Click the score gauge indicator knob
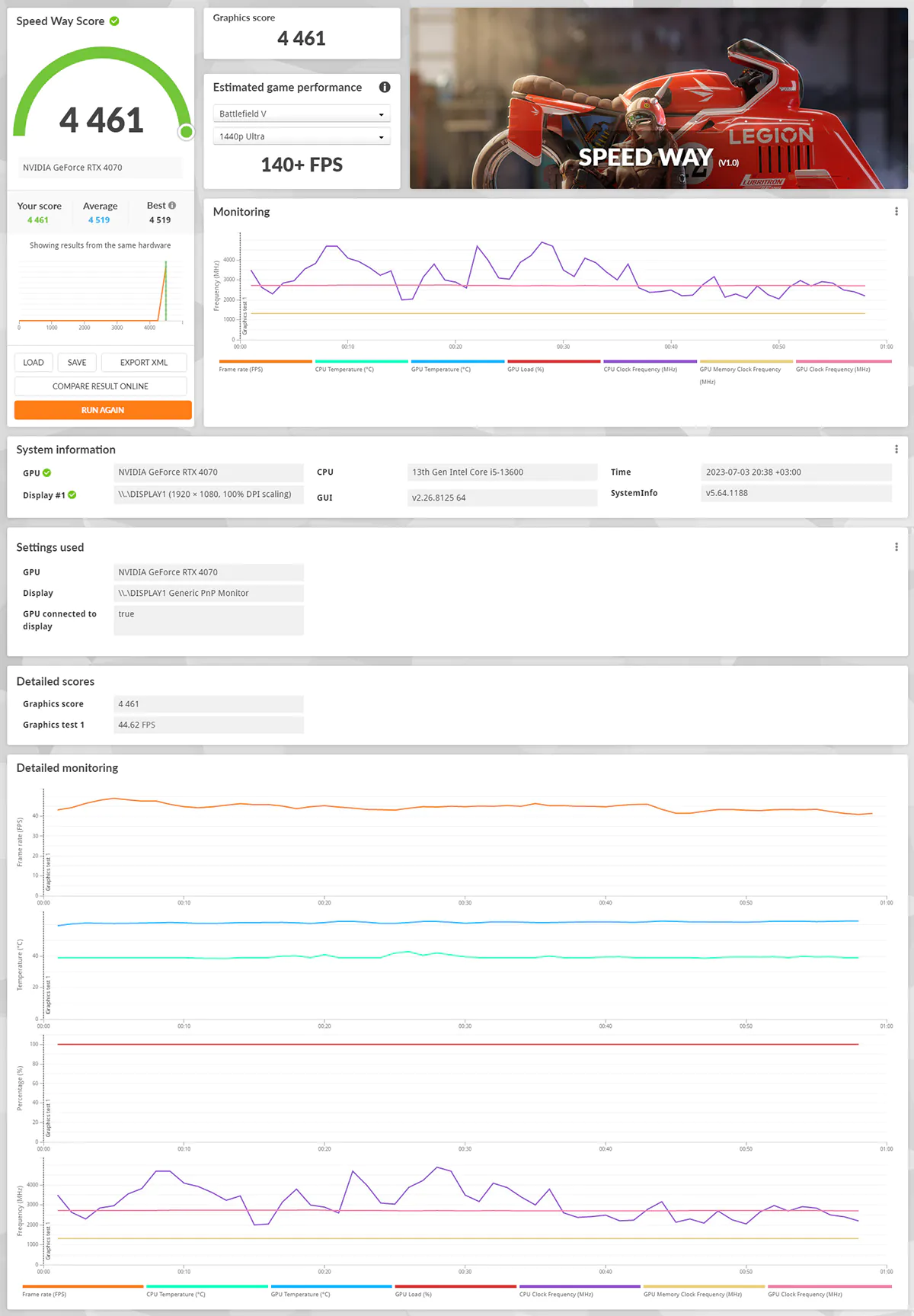 tap(186, 133)
